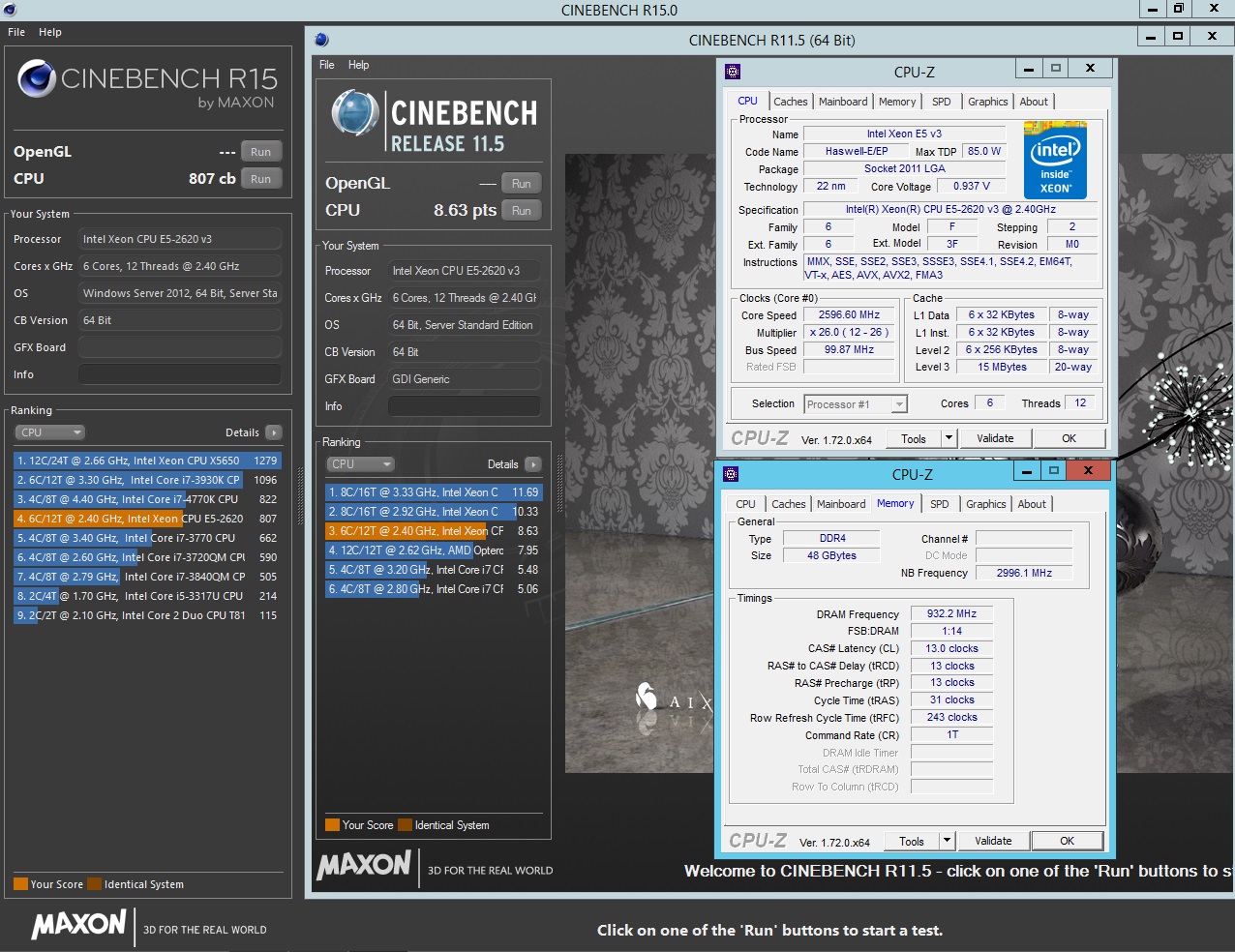Open the CPU ranking dropdown in Cinebench R11.5
The width and height of the screenshot is (1235, 952).
[x=360, y=464]
